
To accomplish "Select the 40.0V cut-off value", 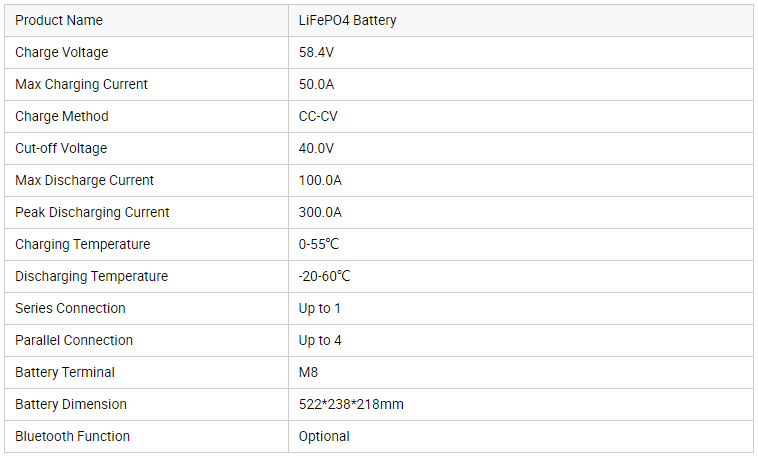I will click(316, 149).
